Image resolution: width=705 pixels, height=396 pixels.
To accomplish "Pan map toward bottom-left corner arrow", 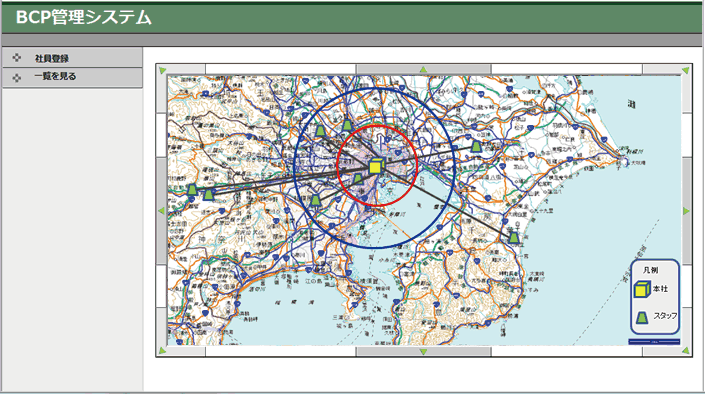I will coord(162,351).
